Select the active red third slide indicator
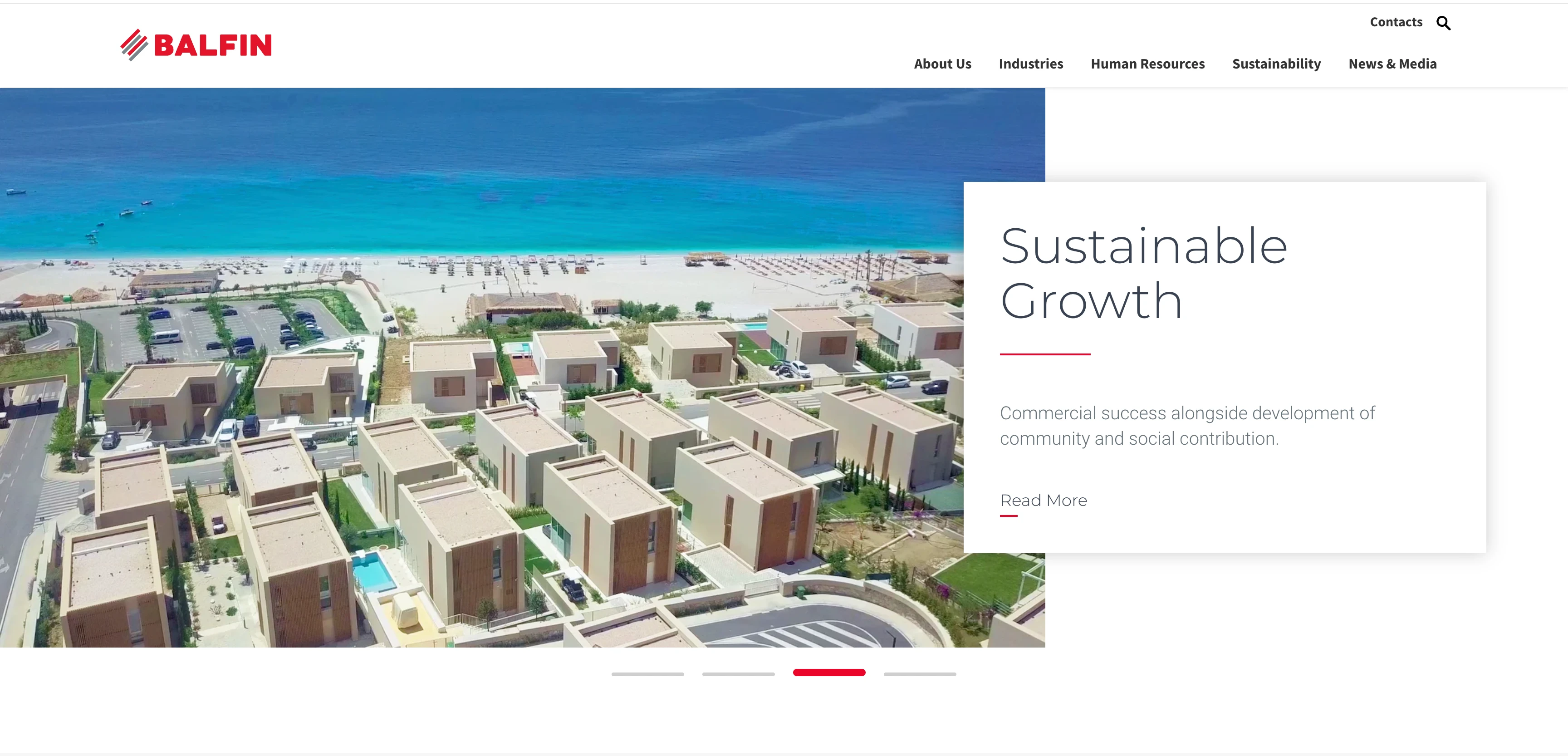The width and height of the screenshot is (1568, 756). (x=829, y=673)
